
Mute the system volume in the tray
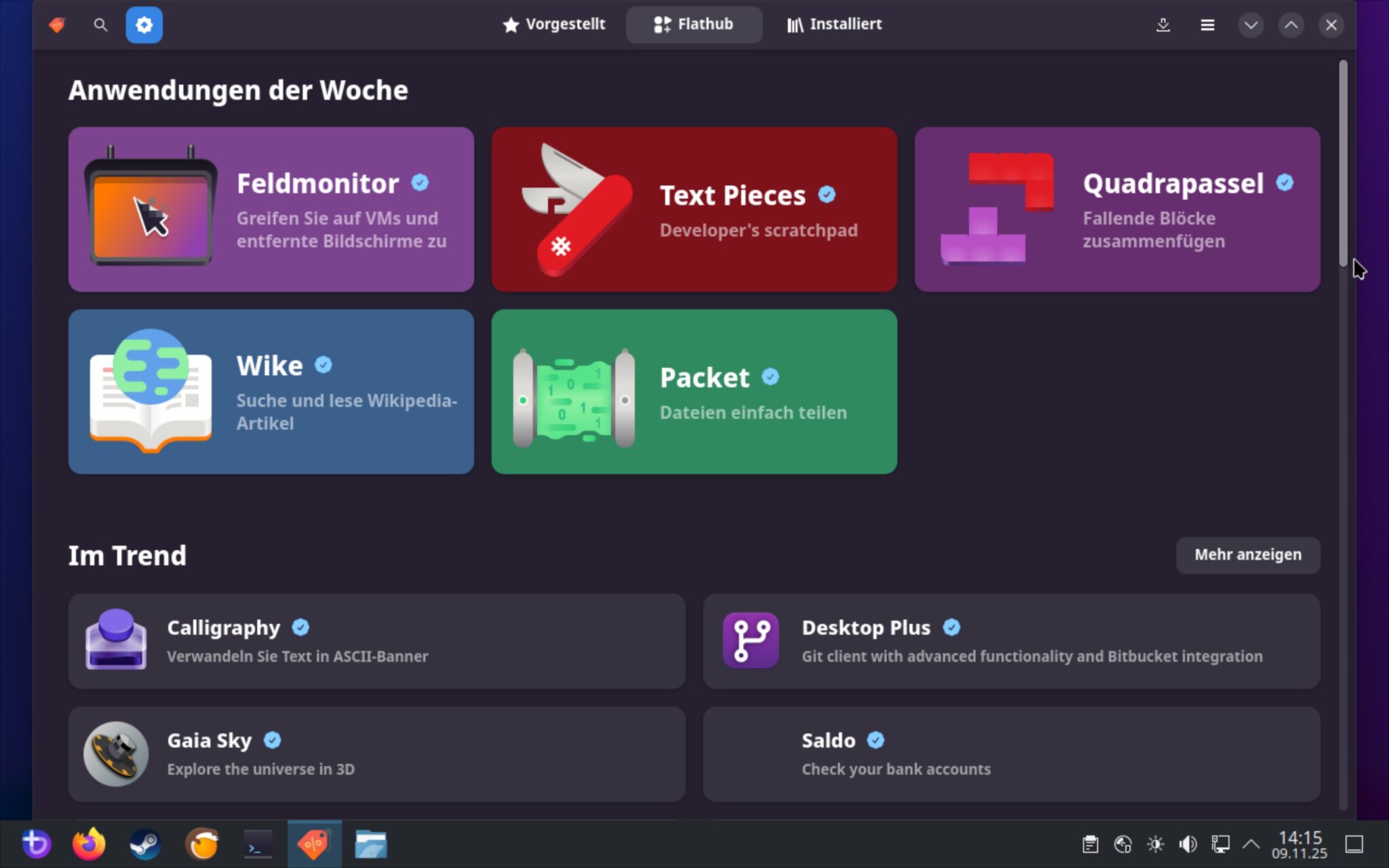pyautogui.click(x=1186, y=844)
